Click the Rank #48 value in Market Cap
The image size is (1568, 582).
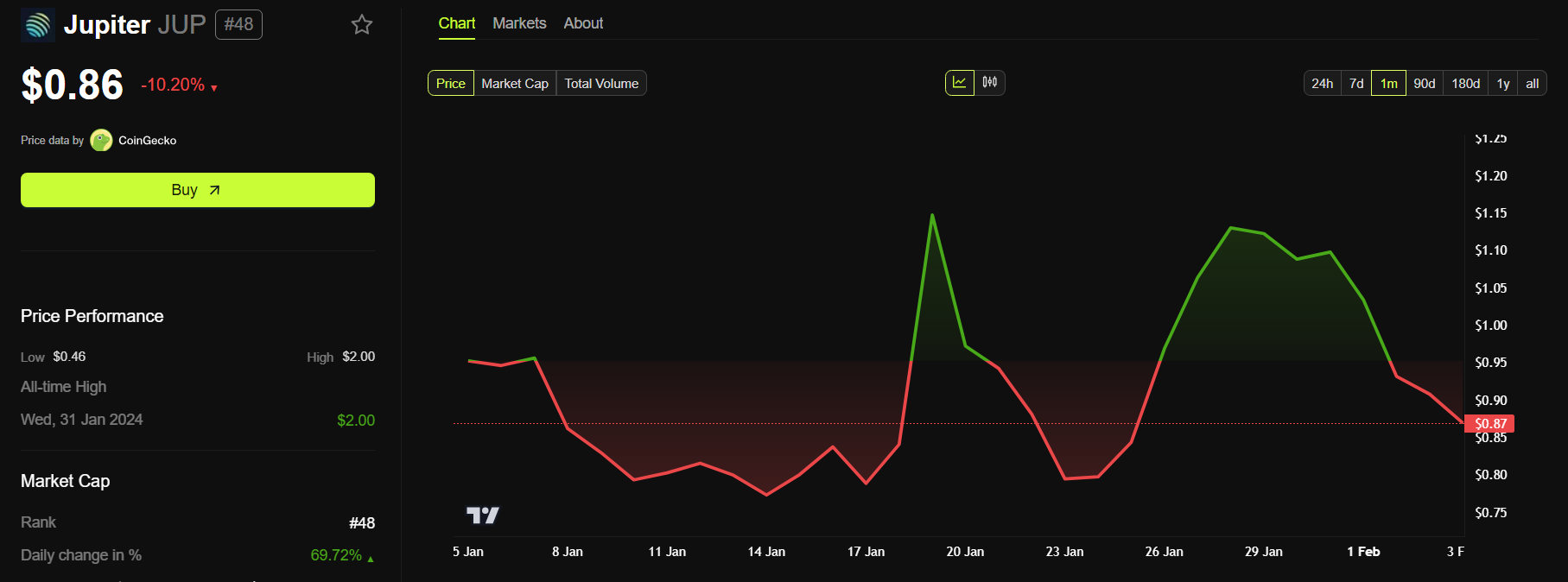pos(362,523)
